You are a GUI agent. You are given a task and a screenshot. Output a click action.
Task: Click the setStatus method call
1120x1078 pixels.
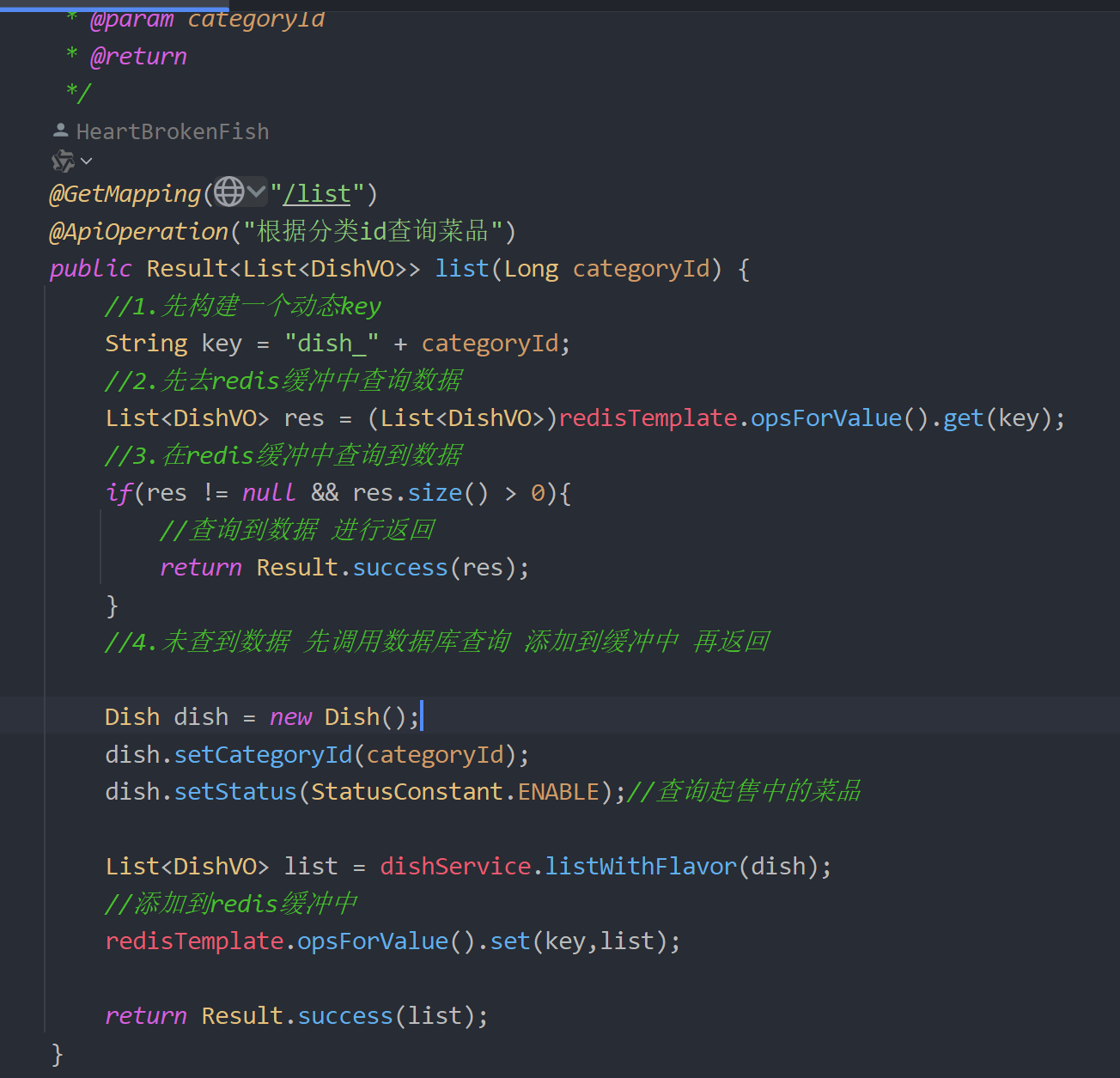(235, 792)
